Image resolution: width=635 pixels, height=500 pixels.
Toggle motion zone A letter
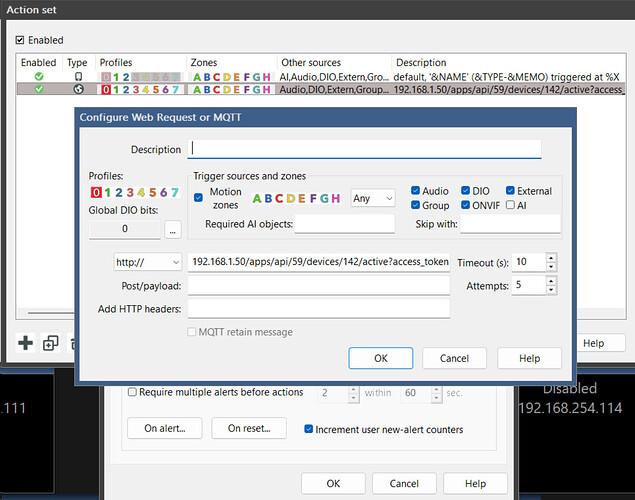click(x=258, y=198)
